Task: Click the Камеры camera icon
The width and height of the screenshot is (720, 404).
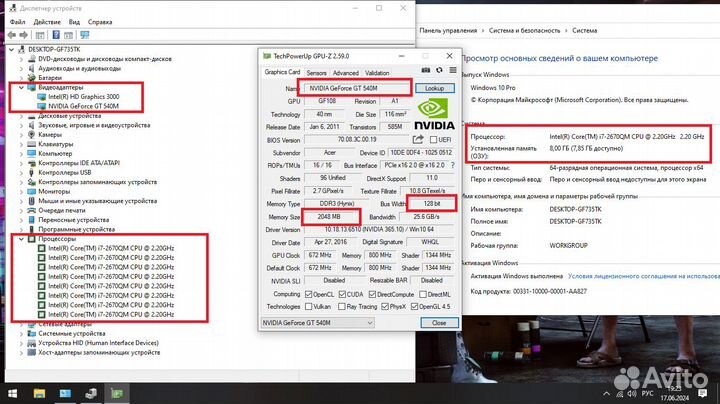Action: [32, 135]
